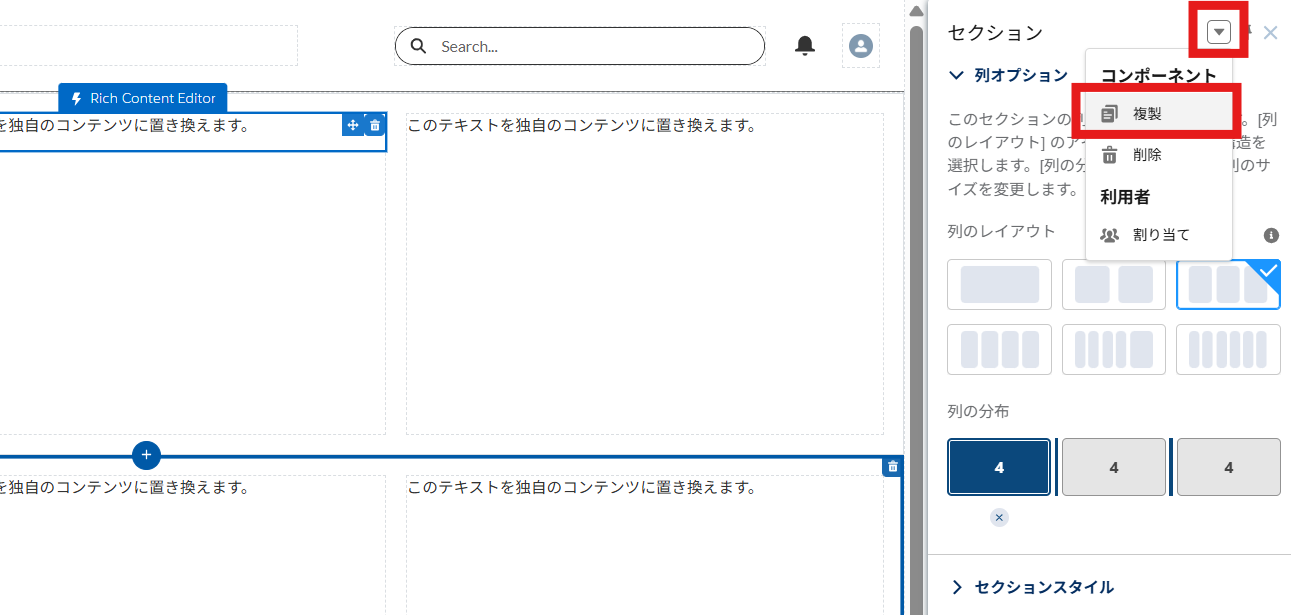Click inside the Search field
This screenshot has width=1291, height=615.
click(x=580, y=46)
